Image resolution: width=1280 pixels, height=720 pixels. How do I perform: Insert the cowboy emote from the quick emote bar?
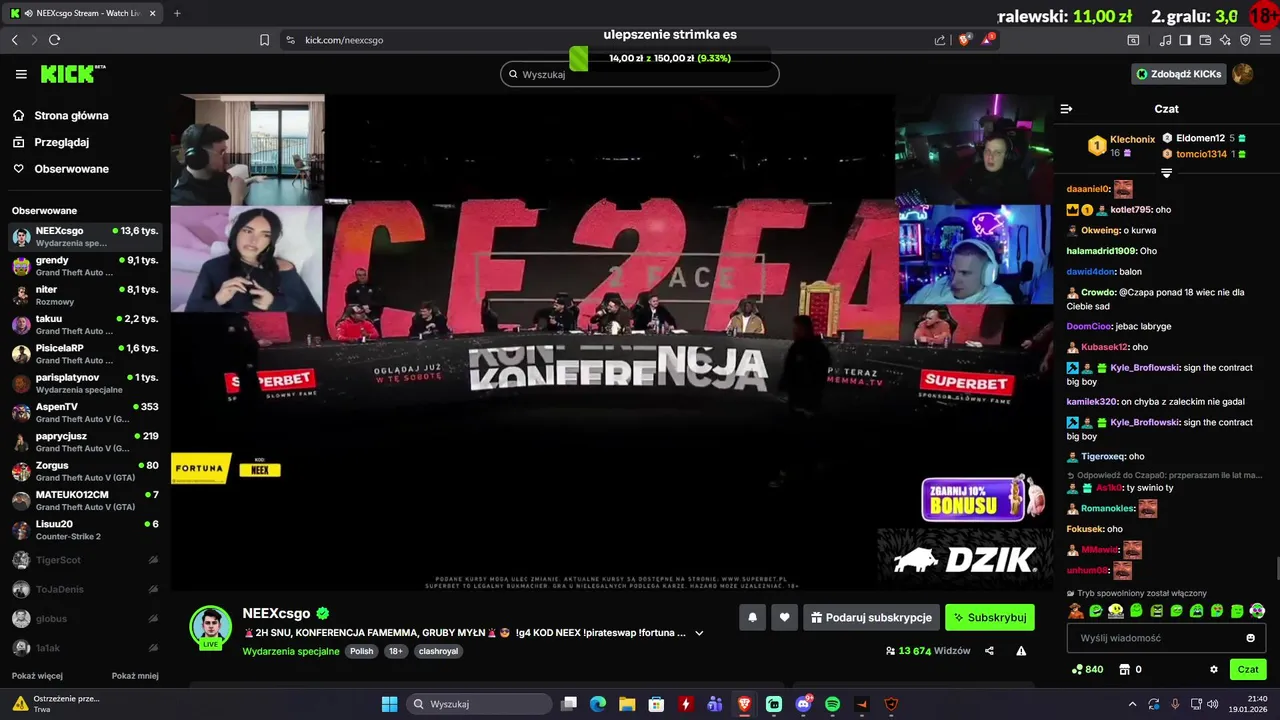click(1075, 611)
